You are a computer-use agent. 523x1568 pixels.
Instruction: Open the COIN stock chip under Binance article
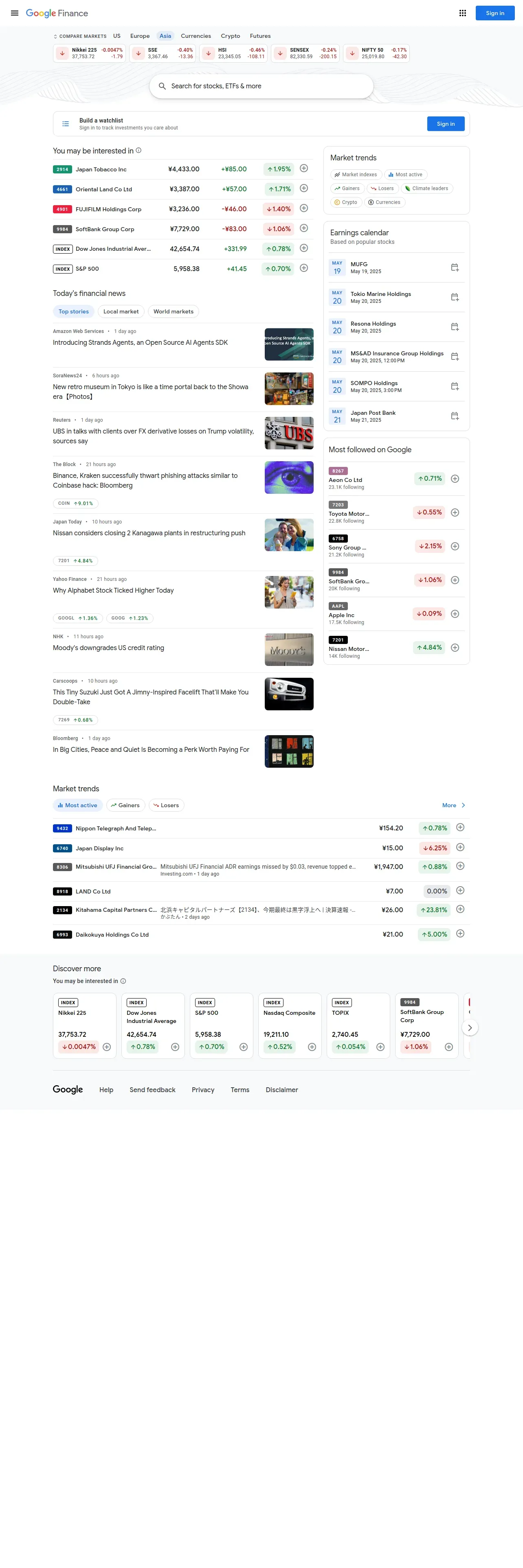click(x=75, y=504)
